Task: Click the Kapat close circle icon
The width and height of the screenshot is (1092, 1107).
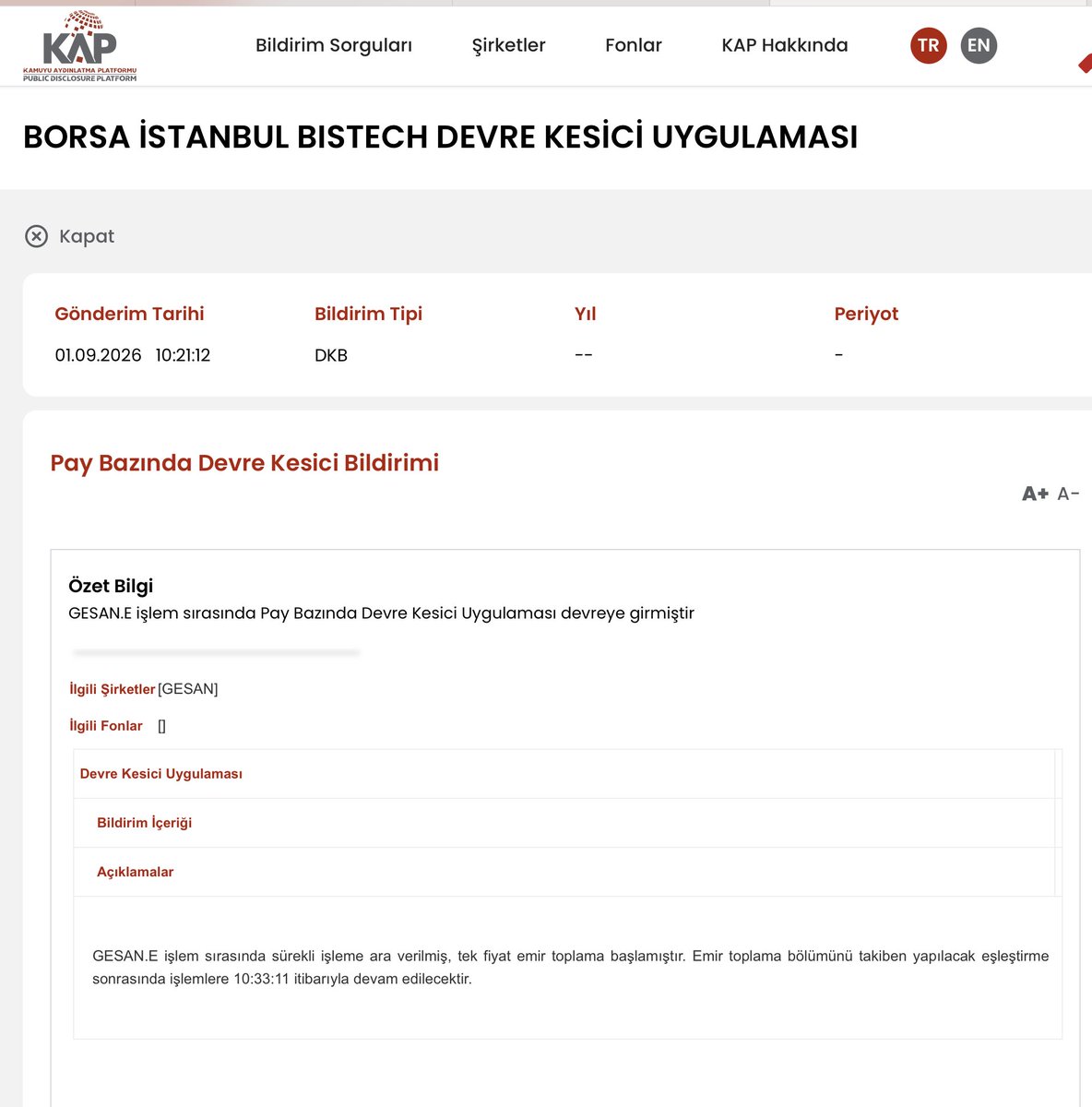Action: pos(36,236)
